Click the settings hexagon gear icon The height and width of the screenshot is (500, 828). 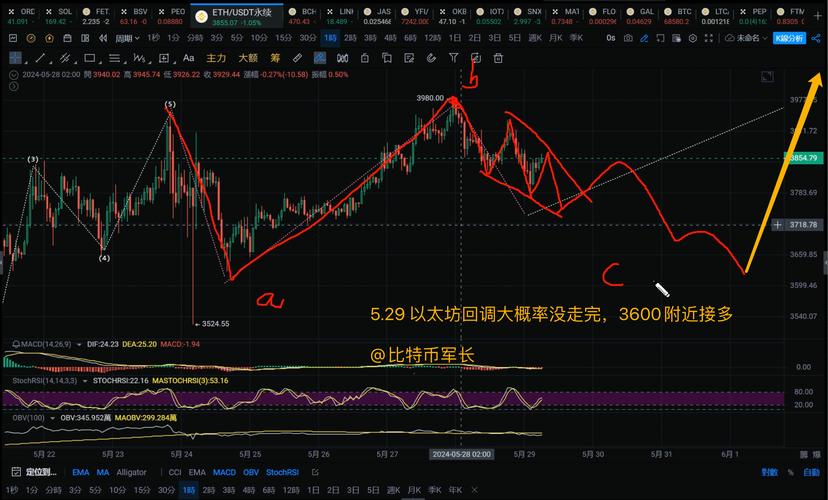(693, 38)
